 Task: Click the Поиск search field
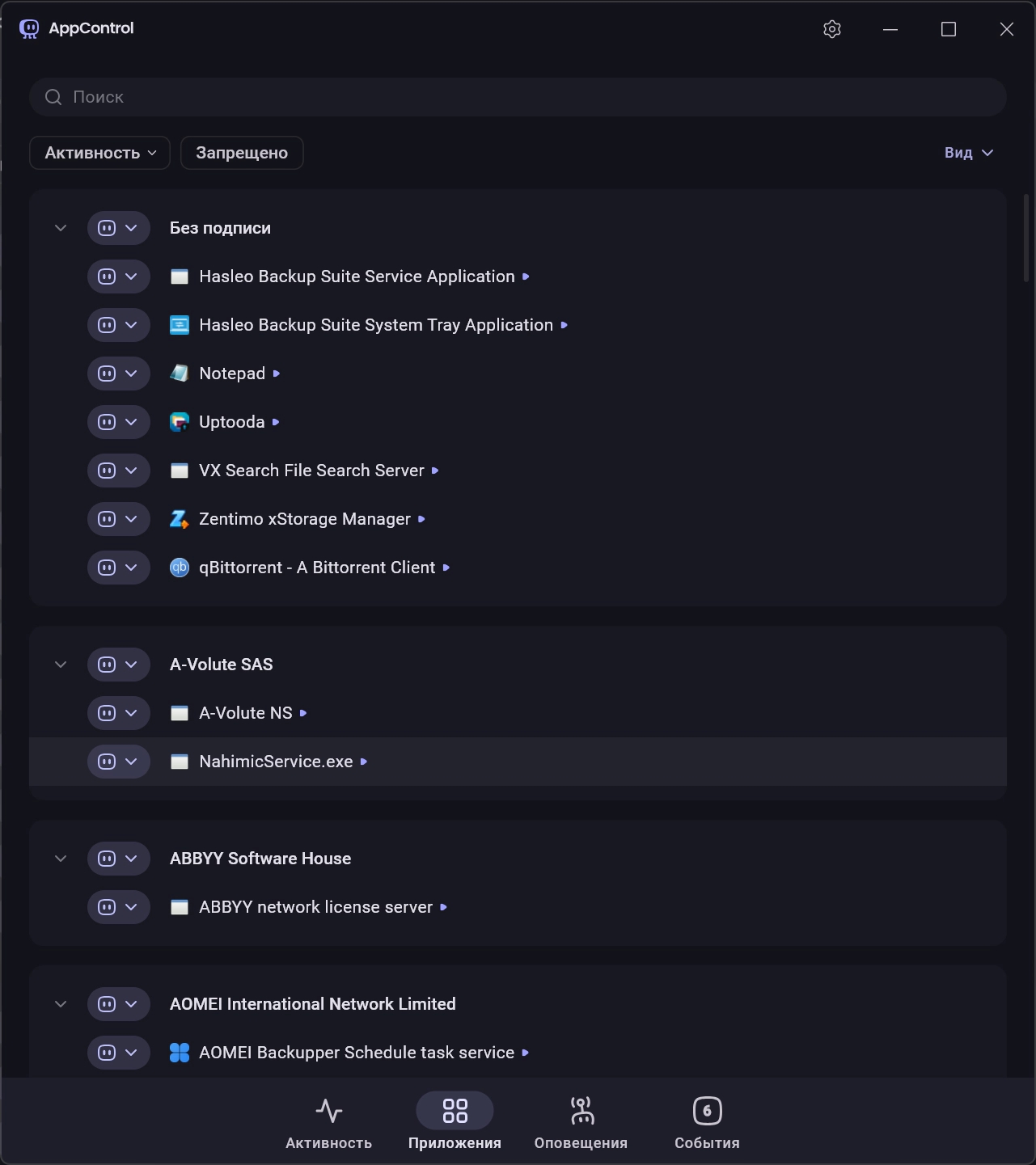pyautogui.click(x=518, y=97)
